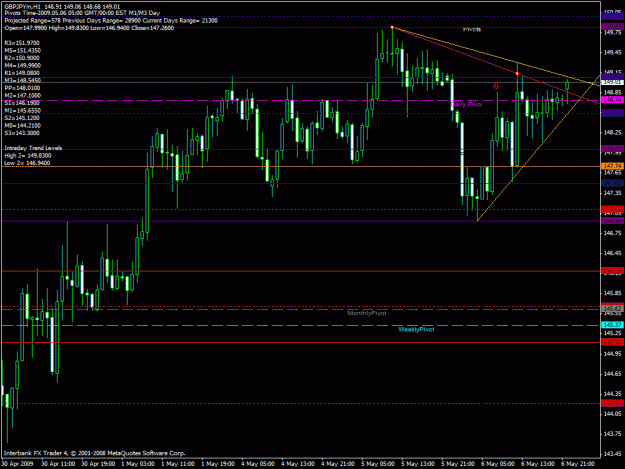This screenshot has height=469, width=625.
Task: Click the High 2= 149.8300 text
Action: 28,155
